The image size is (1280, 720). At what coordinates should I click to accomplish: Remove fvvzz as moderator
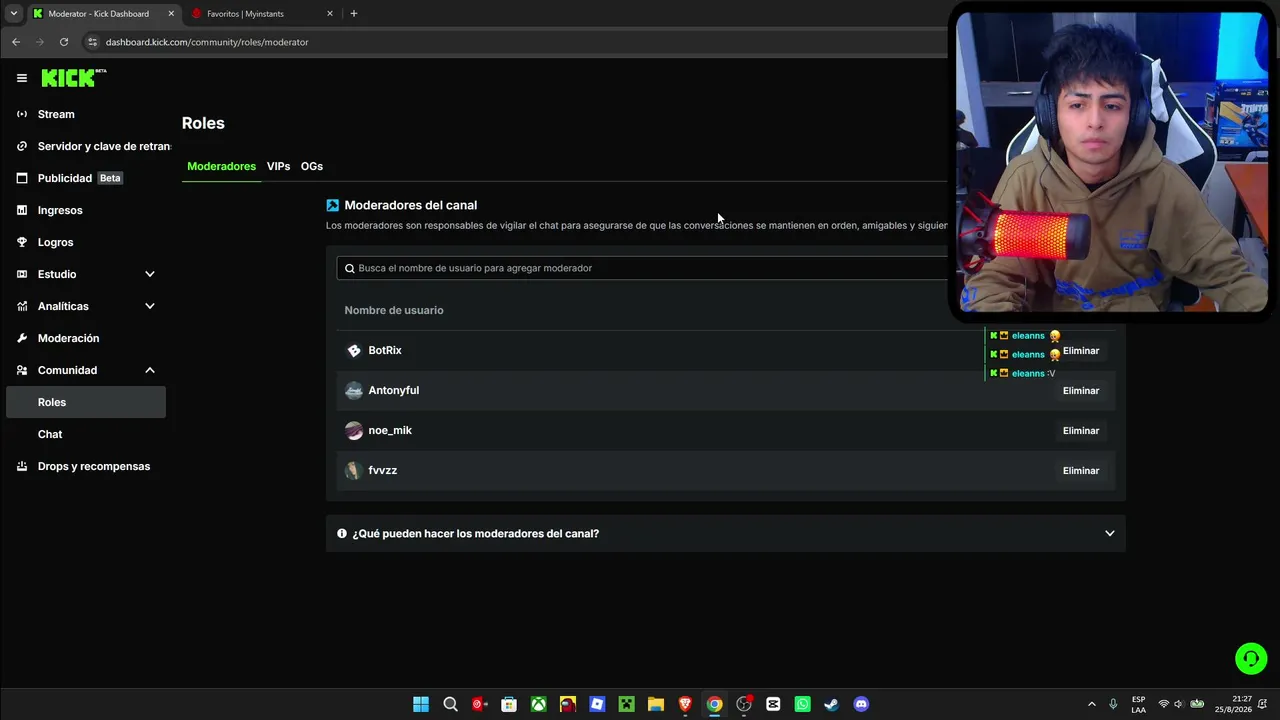[1081, 471]
